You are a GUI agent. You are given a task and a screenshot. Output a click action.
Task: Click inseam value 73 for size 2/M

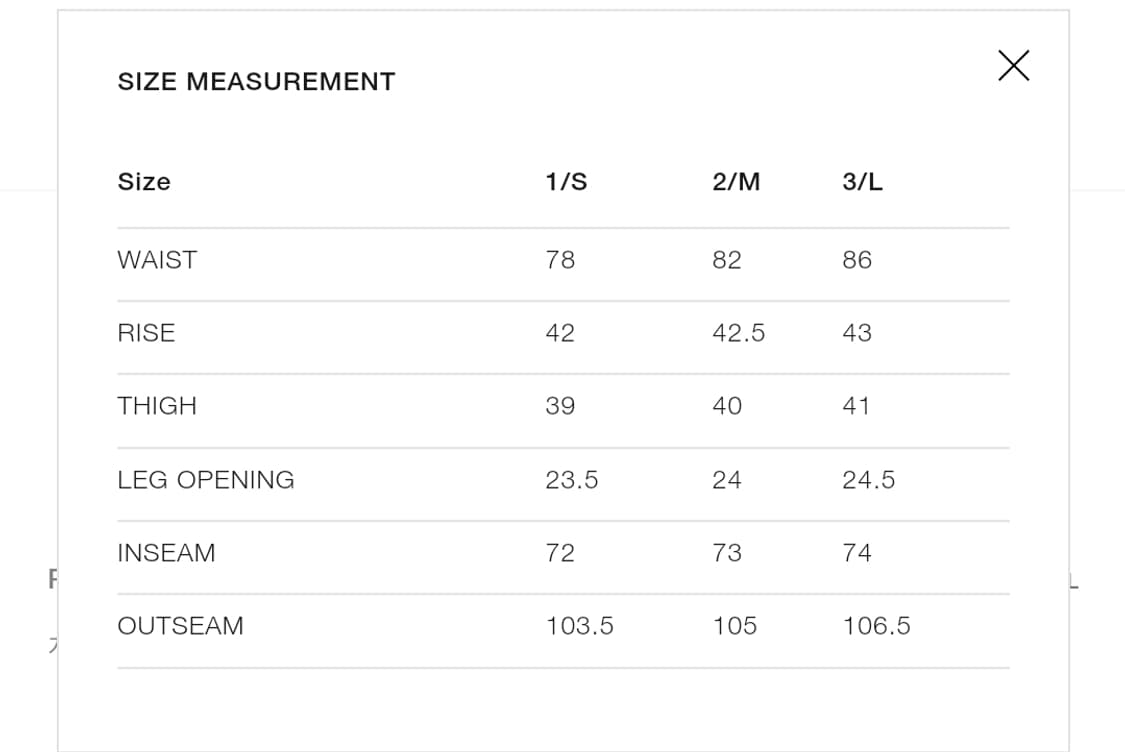point(727,553)
